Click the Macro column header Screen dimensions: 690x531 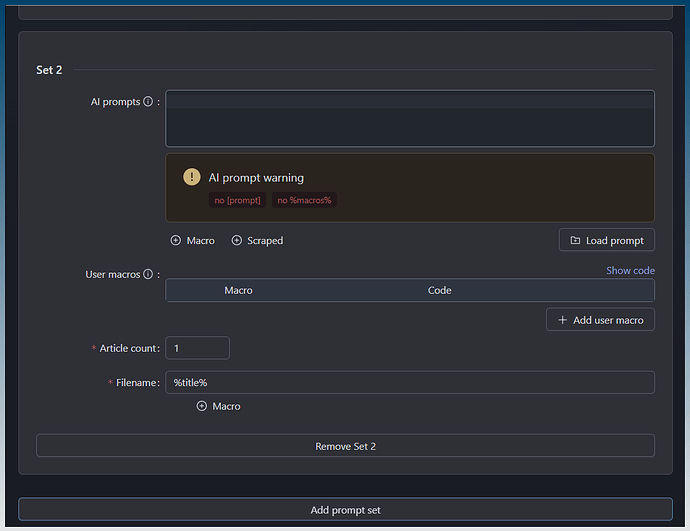click(x=238, y=290)
